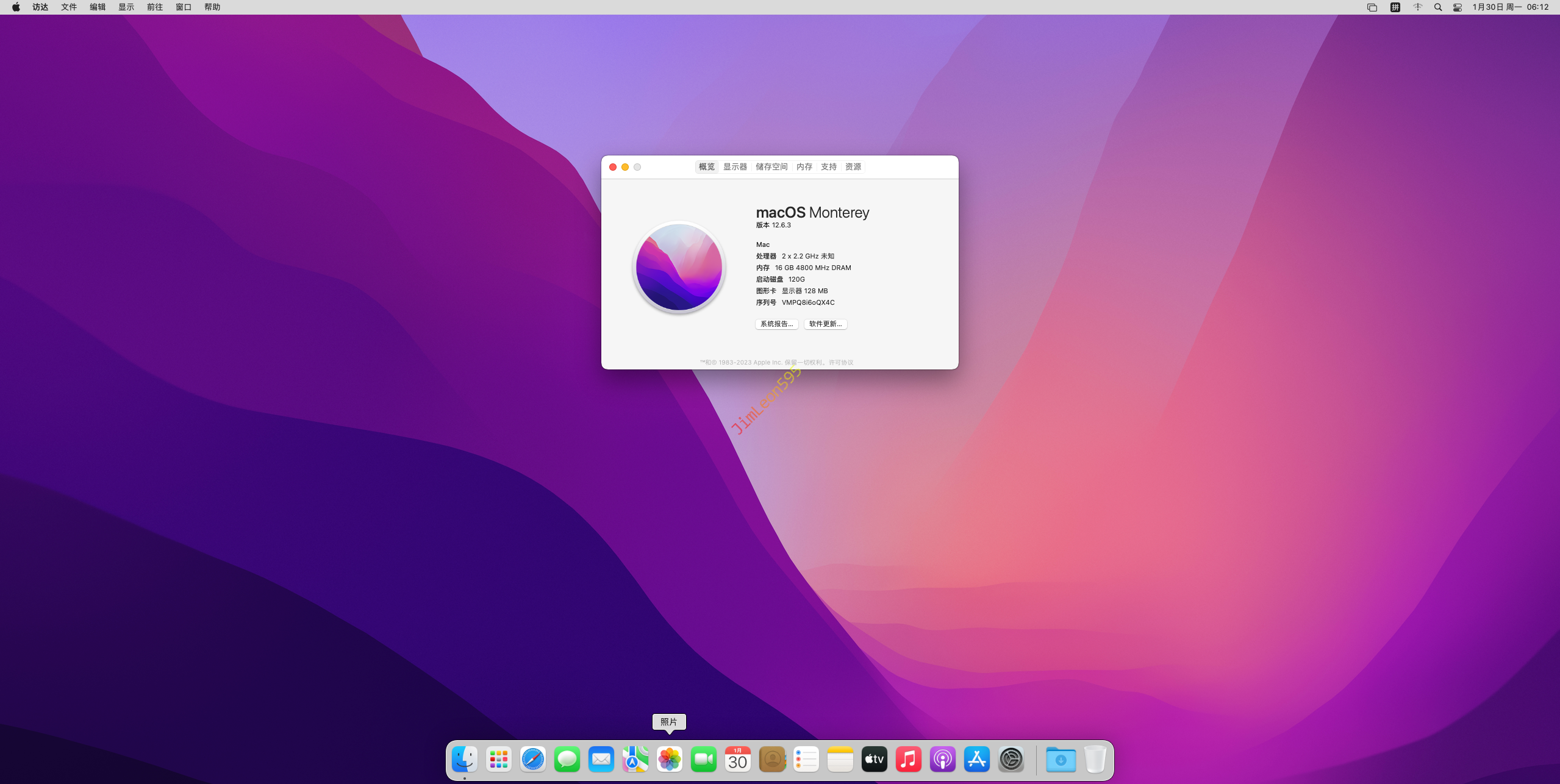Open the Apple TV app

(x=874, y=759)
